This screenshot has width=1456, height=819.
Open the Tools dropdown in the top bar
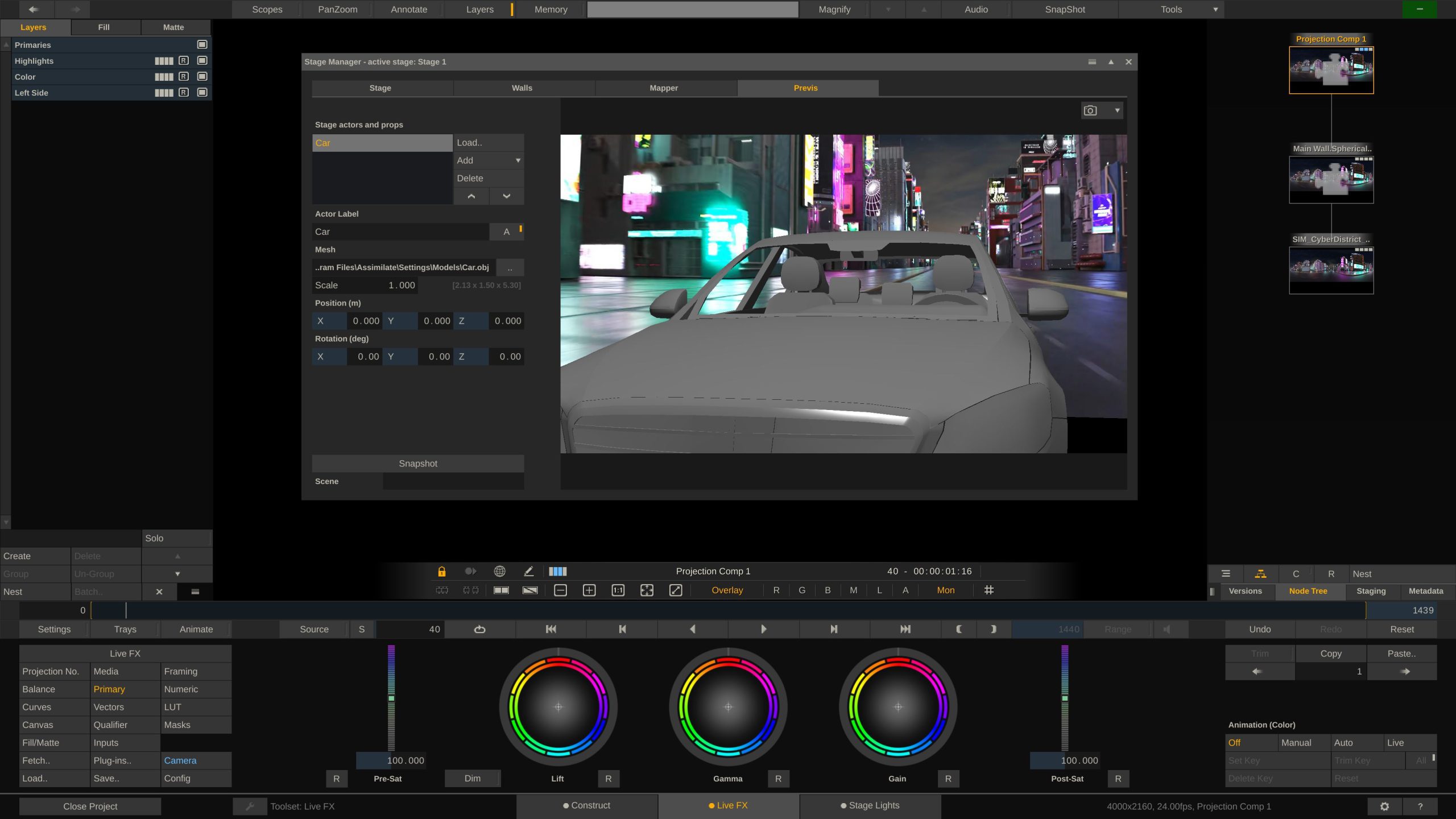click(x=1214, y=9)
